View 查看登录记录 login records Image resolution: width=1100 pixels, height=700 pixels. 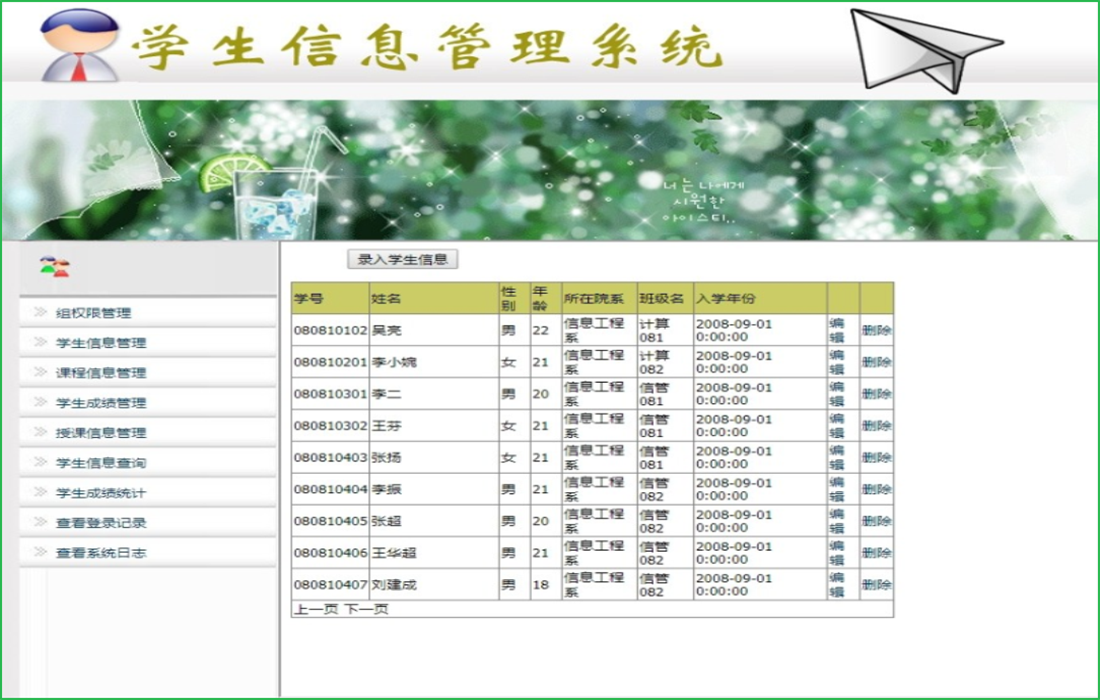[101, 523]
